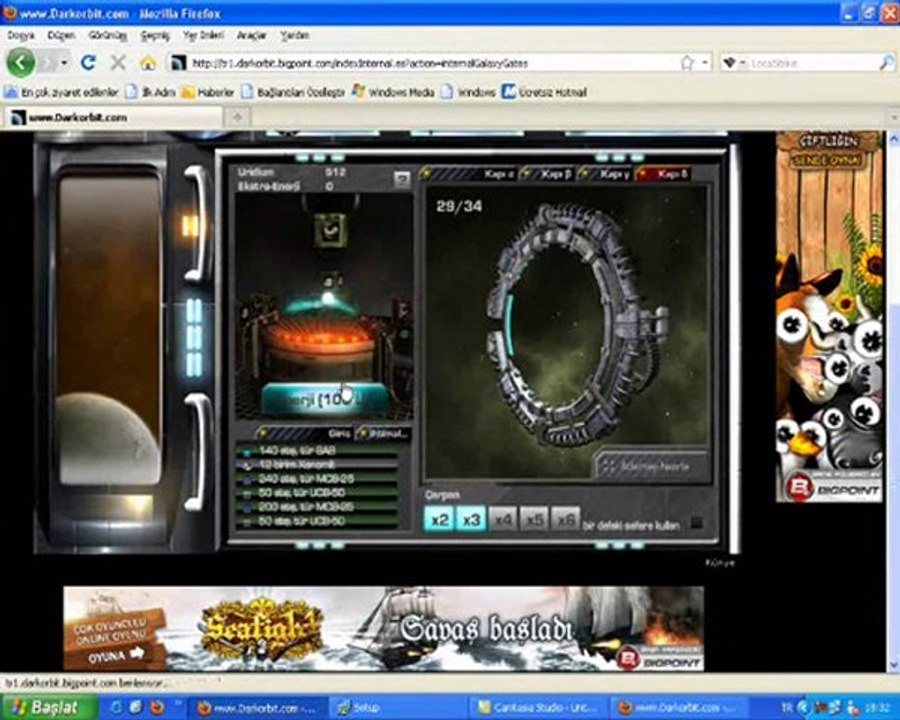The image size is (900, 720).
Task: Switch to the Setup taskbar window
Action: [396, 707]
